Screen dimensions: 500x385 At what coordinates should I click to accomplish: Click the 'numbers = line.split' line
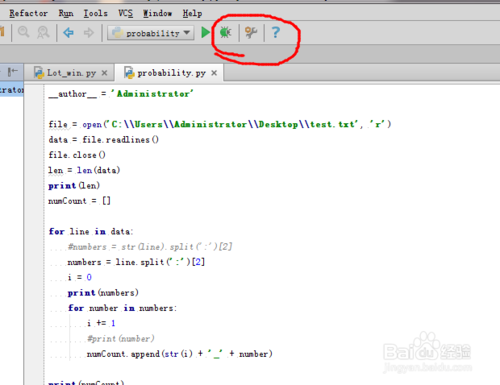[x=136, y=262]
